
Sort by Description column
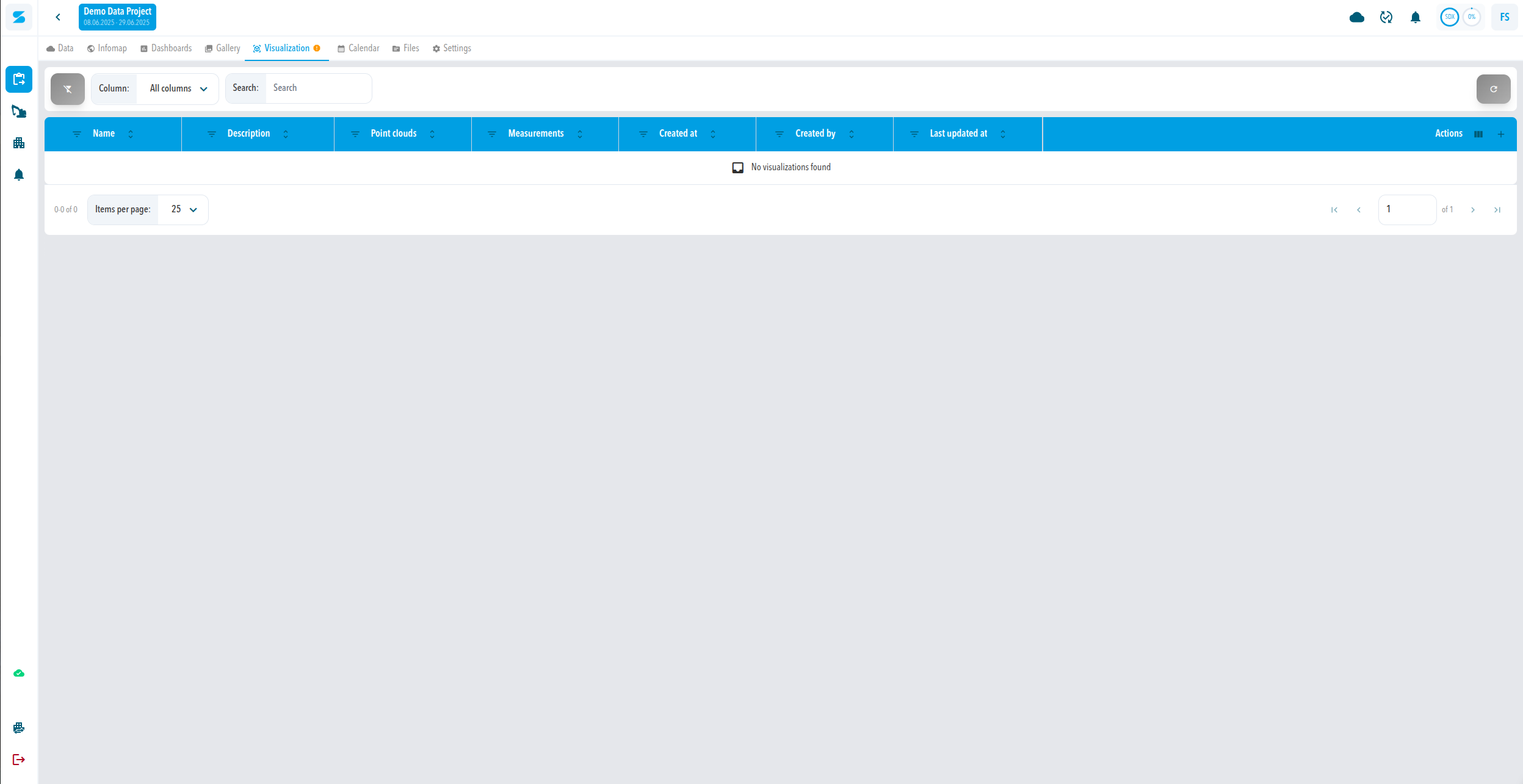[286, 134]
